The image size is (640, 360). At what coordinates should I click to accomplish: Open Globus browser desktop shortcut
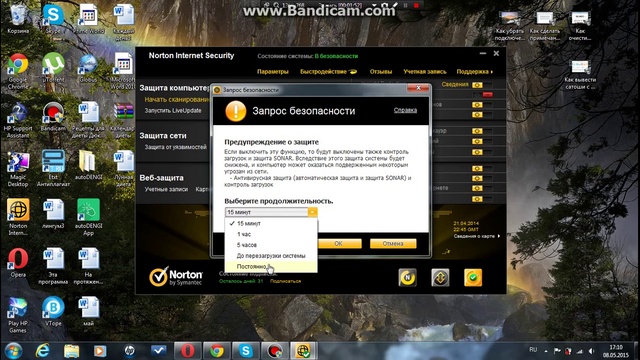(88, 68)
